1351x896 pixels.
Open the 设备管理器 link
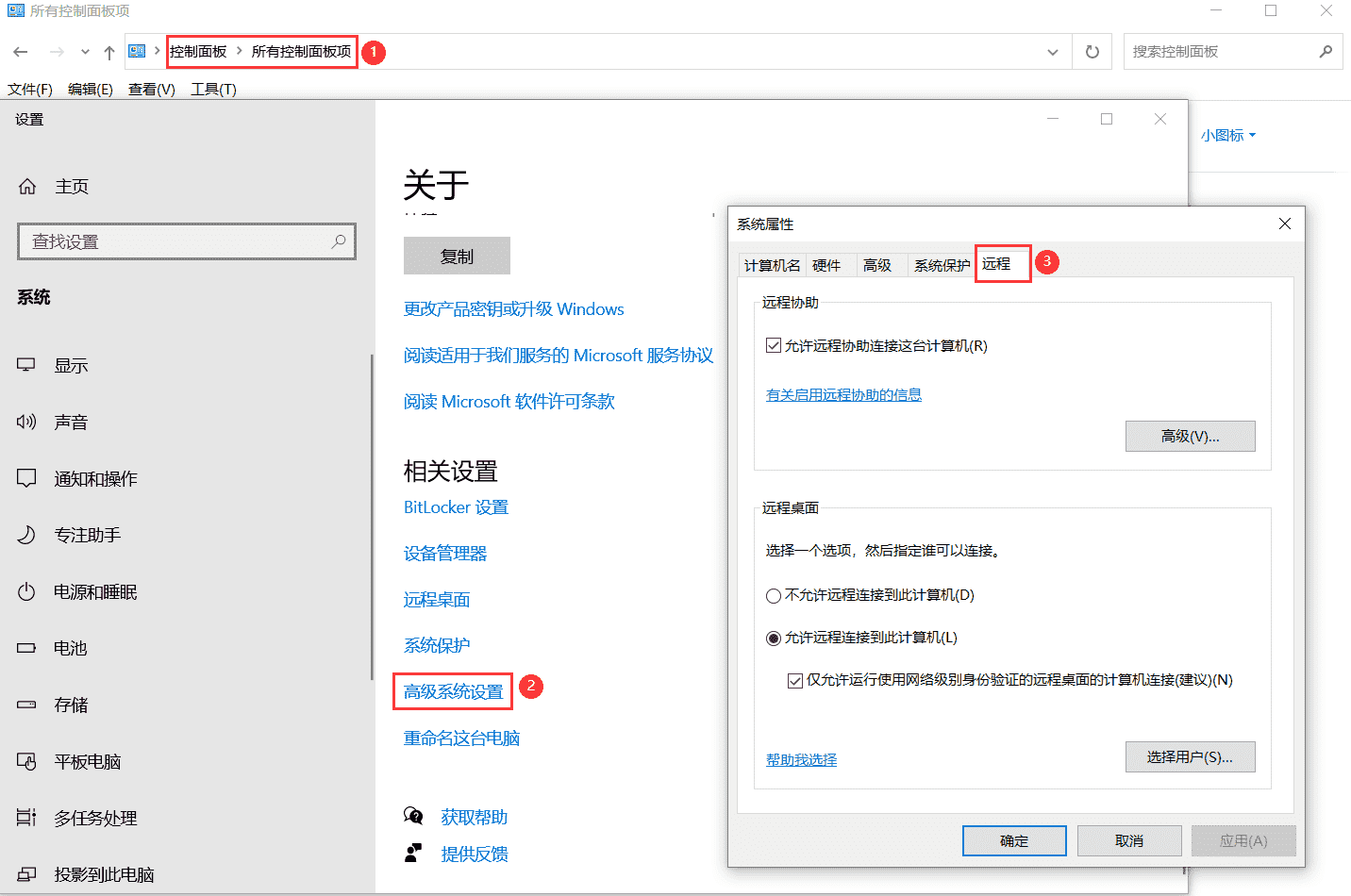444,553
